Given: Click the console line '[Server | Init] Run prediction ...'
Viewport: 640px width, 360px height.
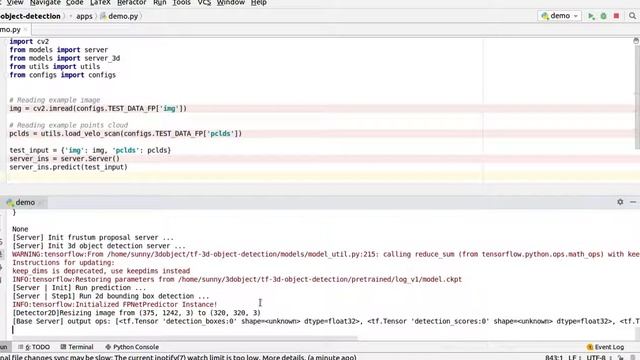Looking at the screenshot, I should coord(79,288).
